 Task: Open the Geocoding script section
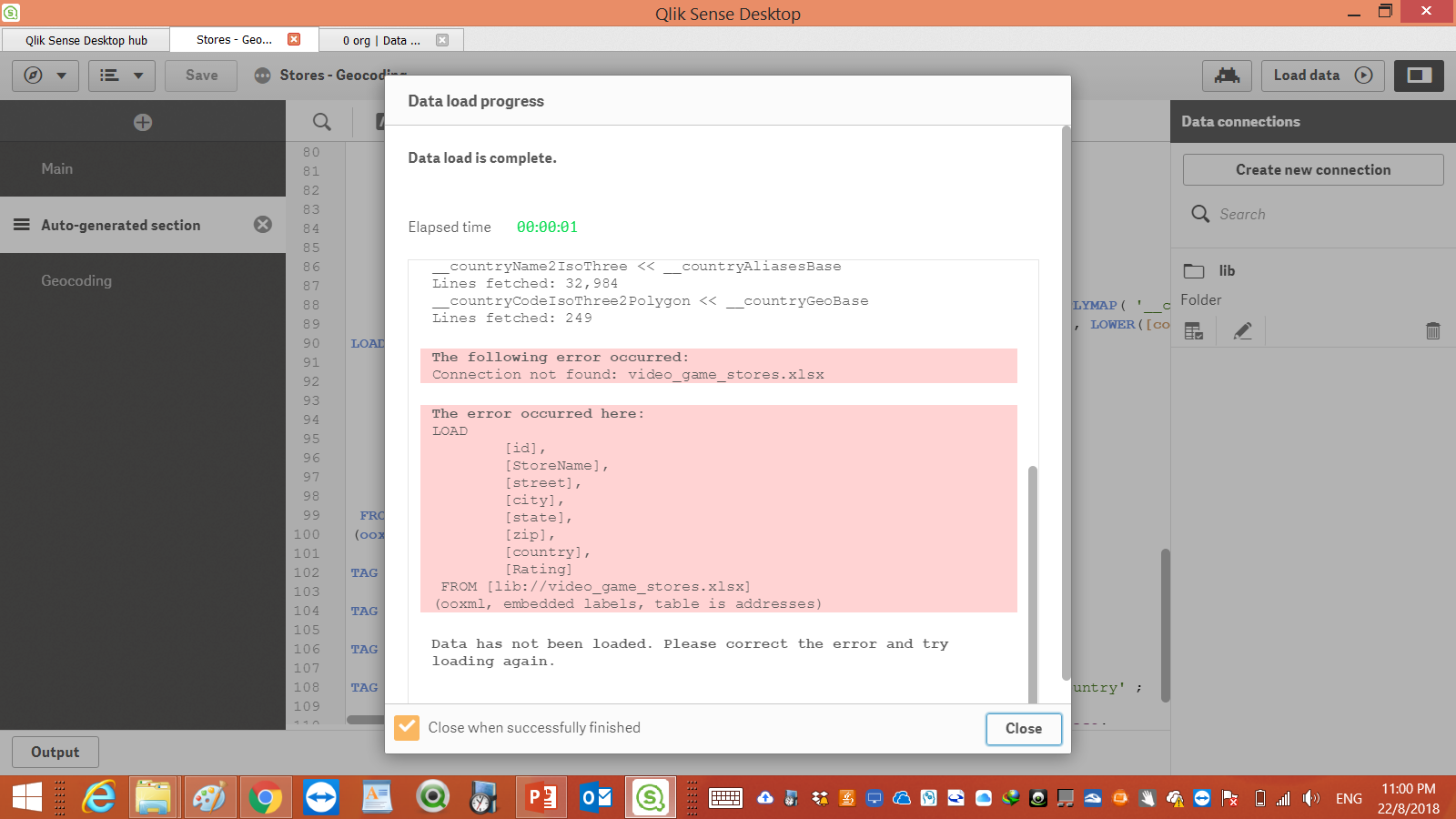[x=143, y=281]
